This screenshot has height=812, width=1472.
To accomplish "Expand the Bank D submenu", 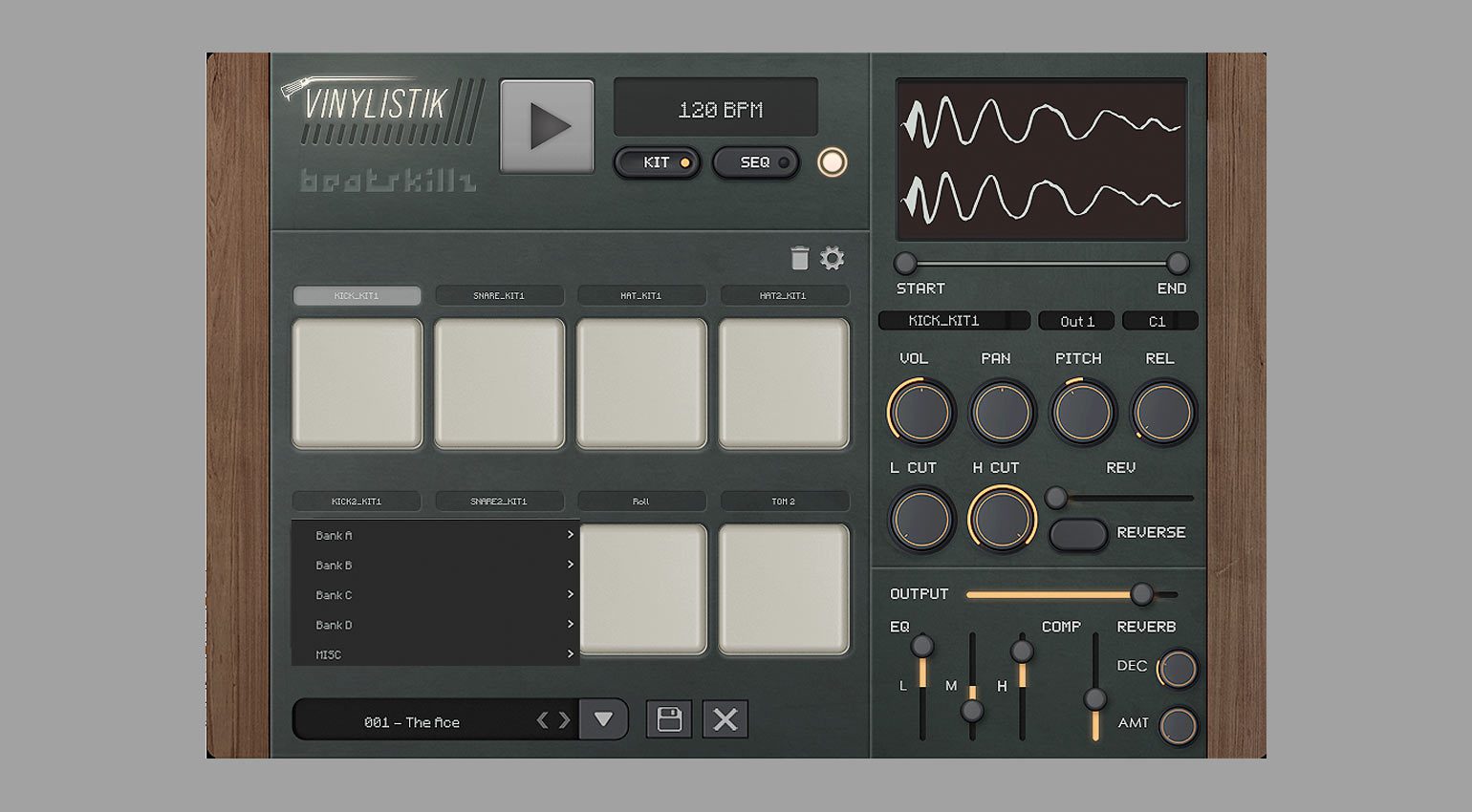I will pyautogui.click(x=435, y=625).
